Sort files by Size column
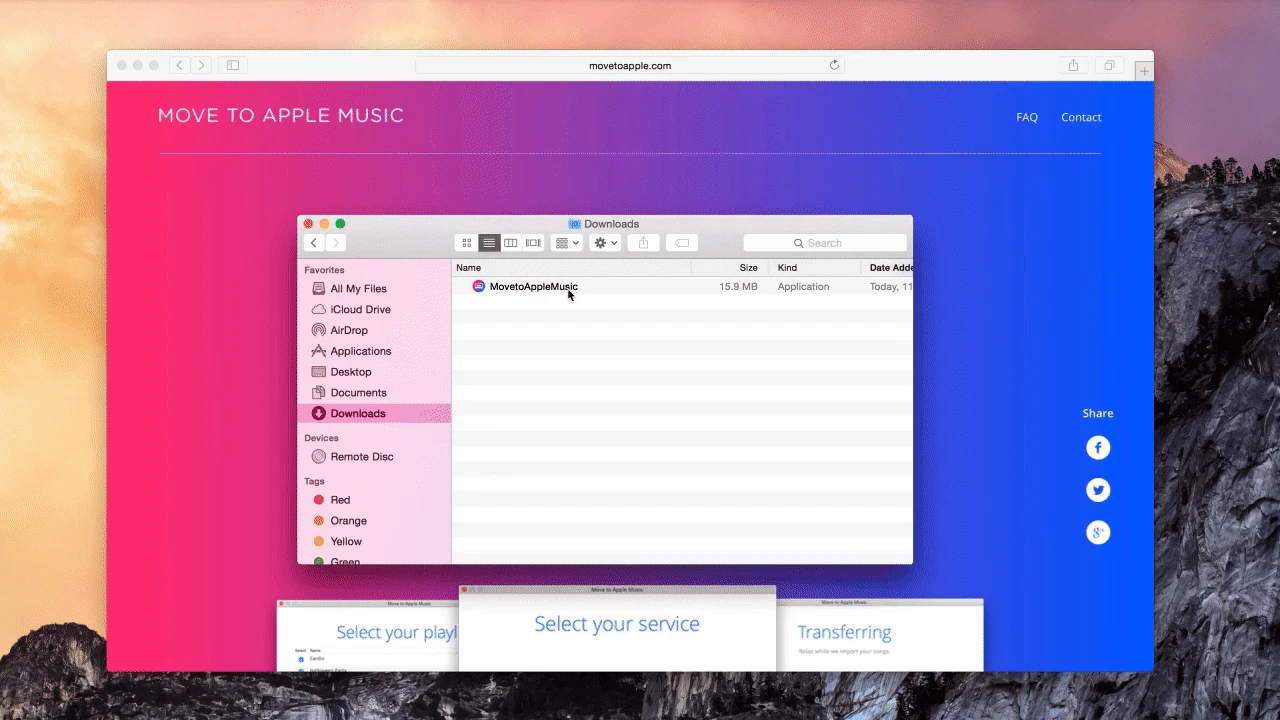This screenshot has height=720, width=1280. [729, 268]
